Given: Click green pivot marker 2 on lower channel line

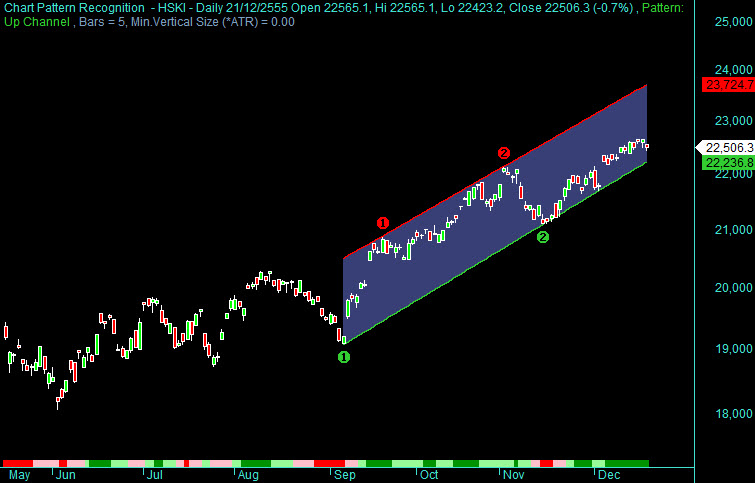Looking at the screenshot, I should click(543, 237).
